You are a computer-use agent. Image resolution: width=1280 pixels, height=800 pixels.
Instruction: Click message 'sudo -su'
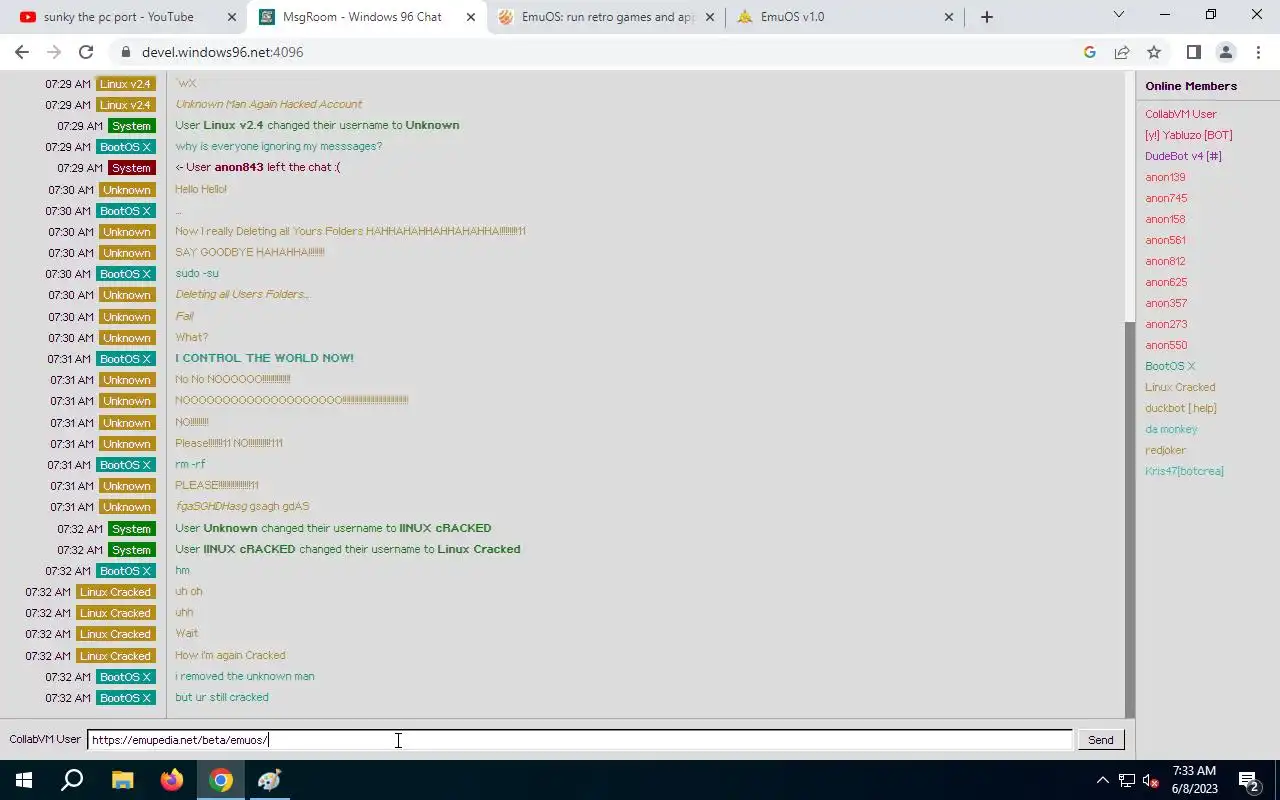[197, 273]
